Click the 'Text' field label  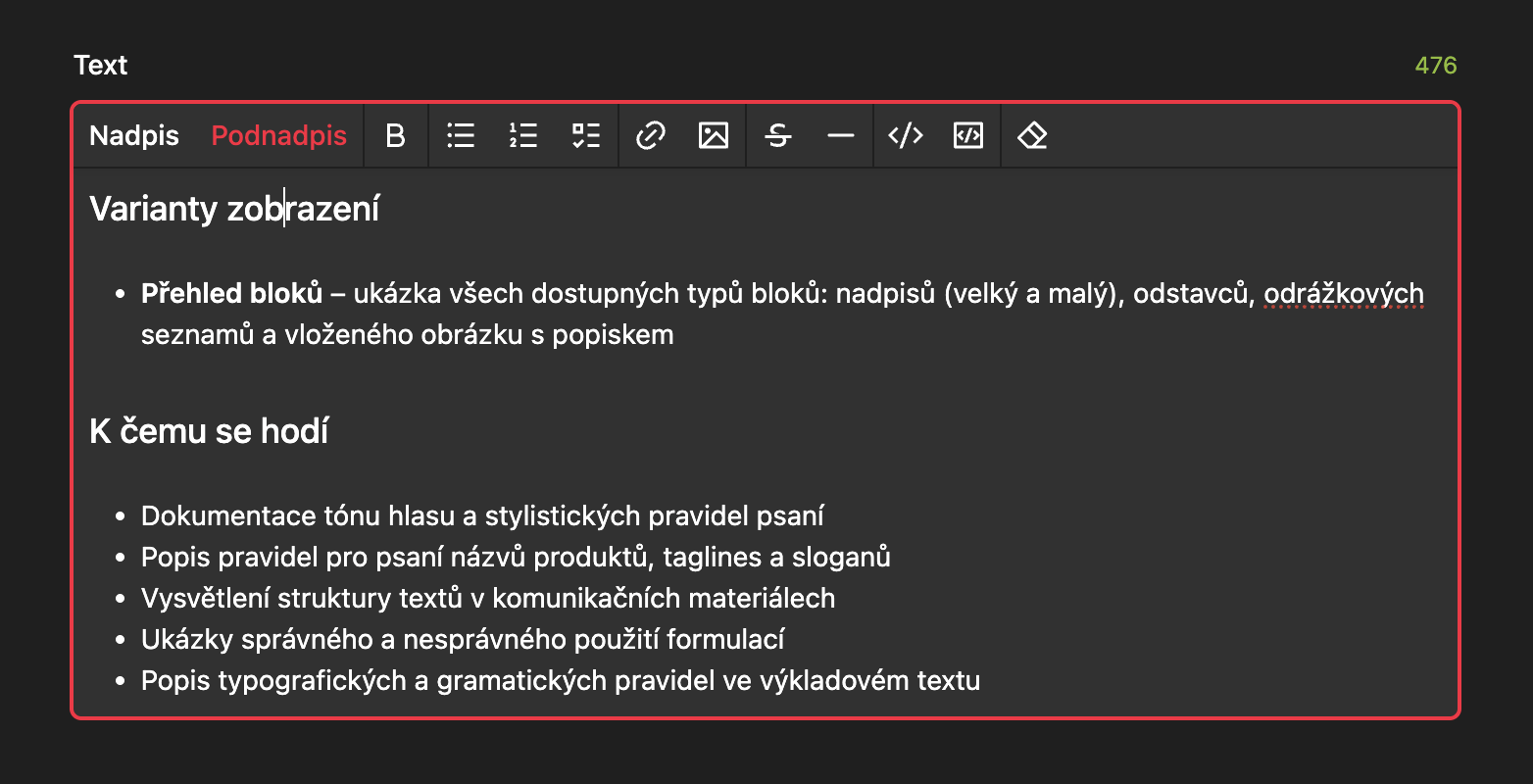pos(101,66)
